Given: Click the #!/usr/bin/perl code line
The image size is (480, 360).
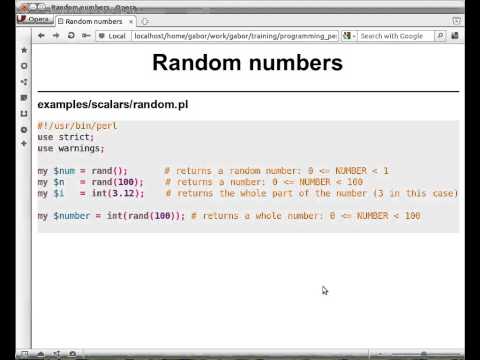Looking at the screenshot, I should (77, 126).
